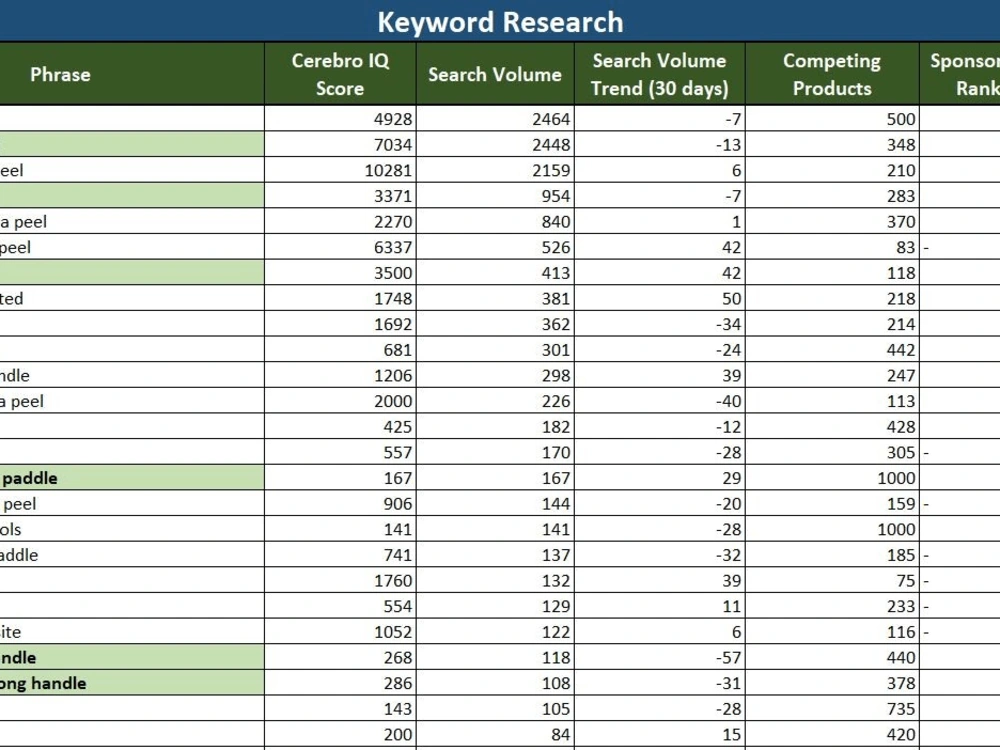
Task: Click Cerebro IQ Score cell 1748
Action: (340, 298)
